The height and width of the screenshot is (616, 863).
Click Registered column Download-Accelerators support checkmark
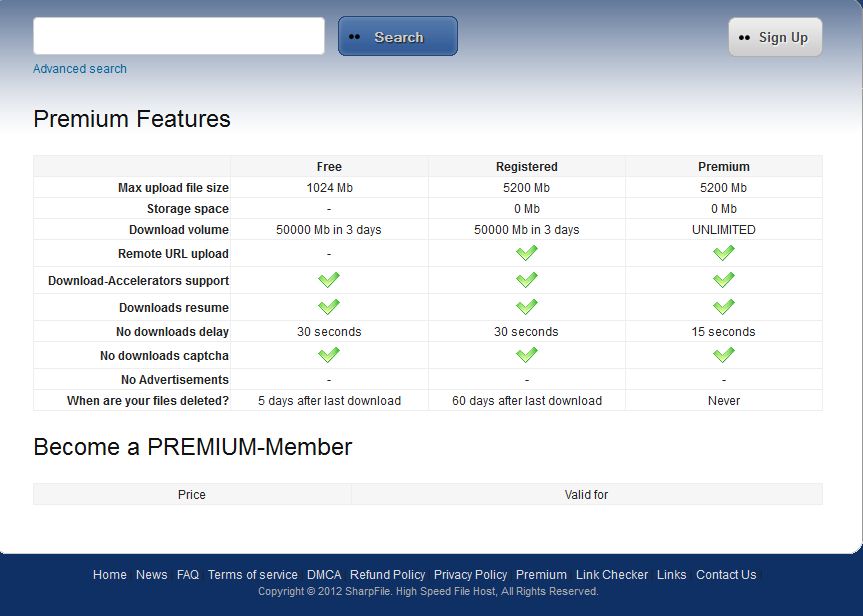527,280
